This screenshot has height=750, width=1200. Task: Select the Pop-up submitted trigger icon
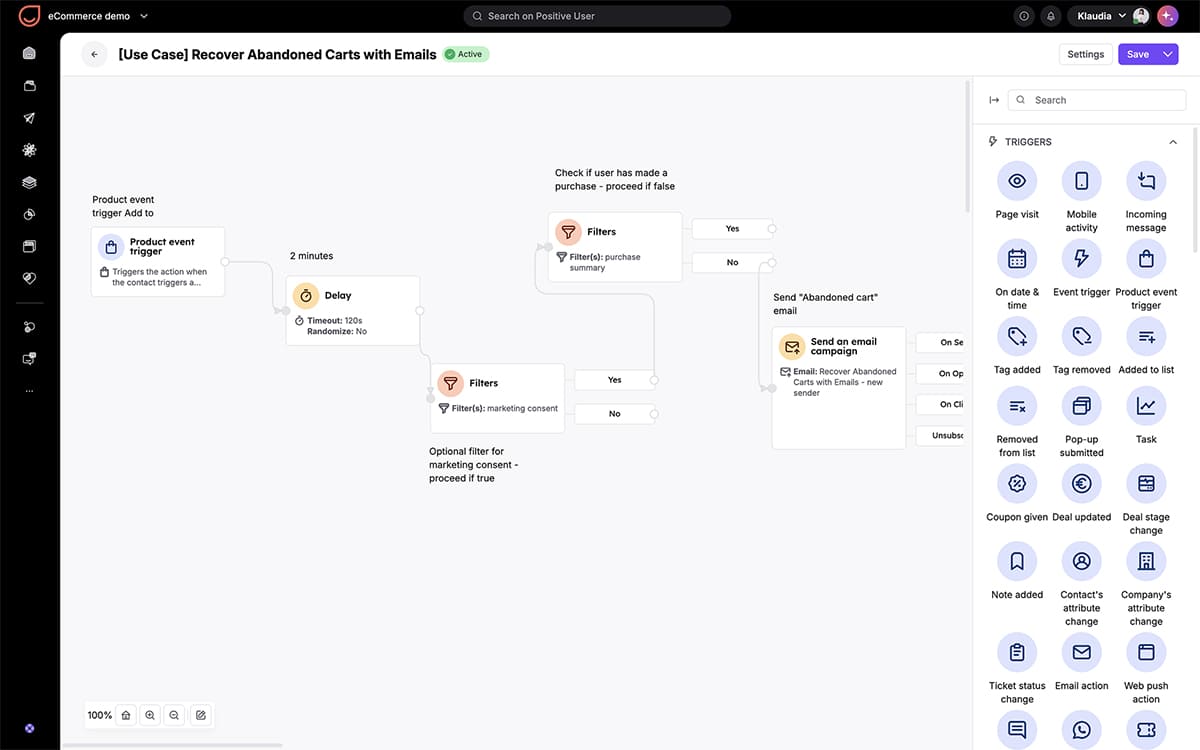pos(1081,406)
